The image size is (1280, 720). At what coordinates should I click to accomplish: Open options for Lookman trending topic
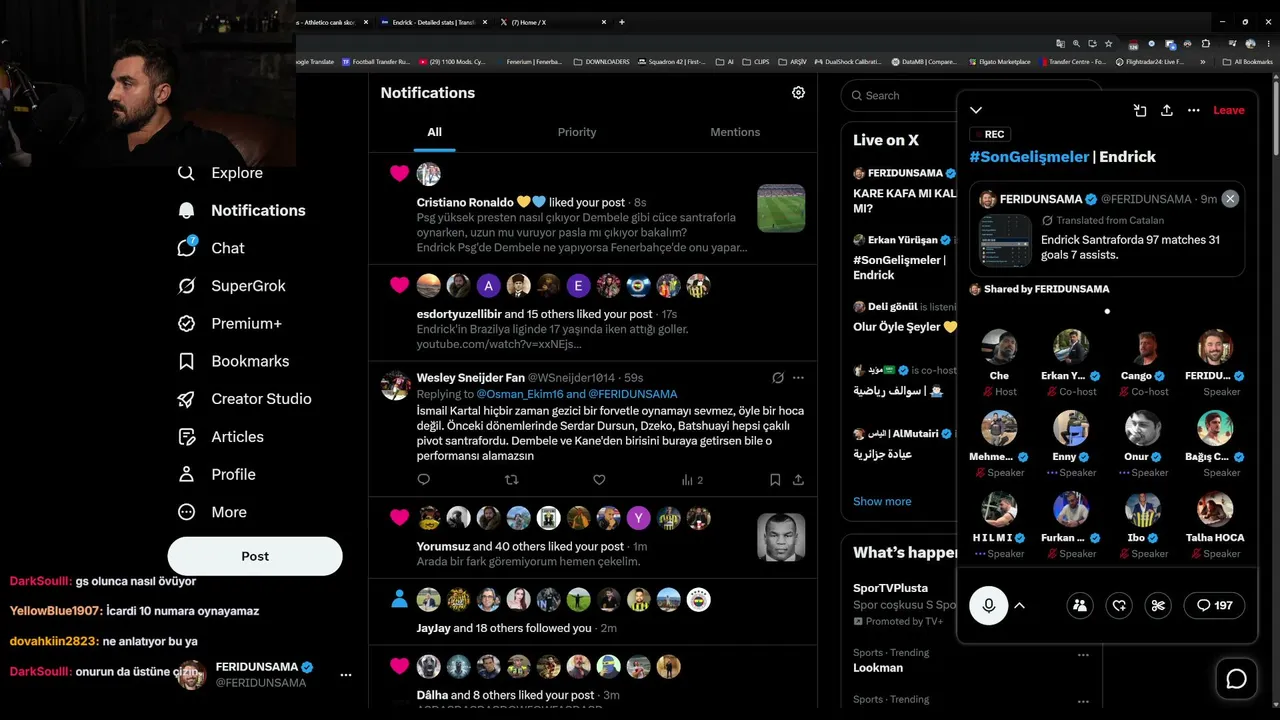pyautogui.click(x=1083, y=655)
